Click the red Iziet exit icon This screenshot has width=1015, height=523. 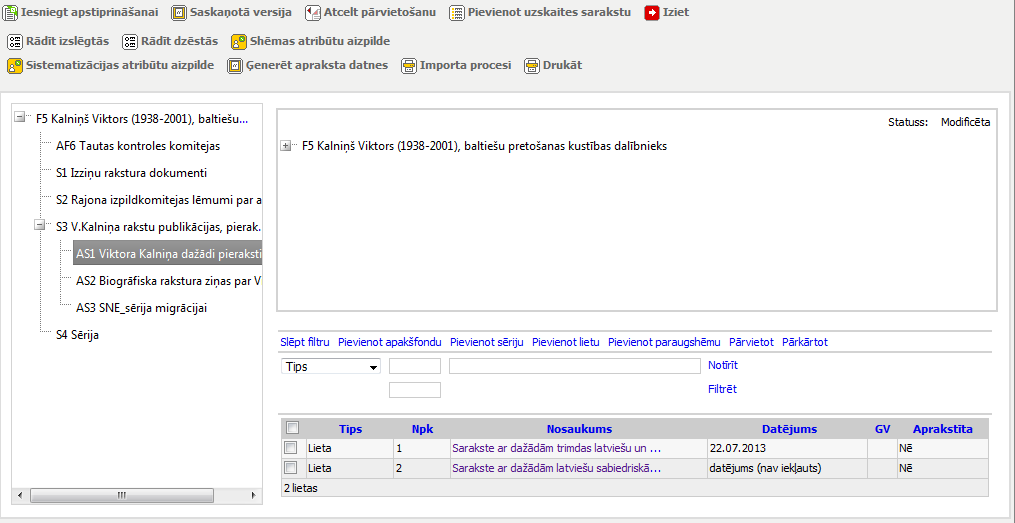tap(652, 13)
